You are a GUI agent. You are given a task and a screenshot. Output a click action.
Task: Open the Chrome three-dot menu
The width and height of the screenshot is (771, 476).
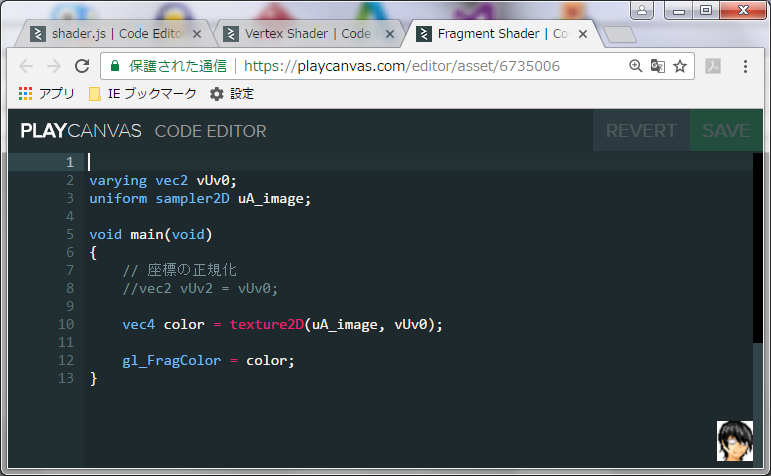coord(745,66)
